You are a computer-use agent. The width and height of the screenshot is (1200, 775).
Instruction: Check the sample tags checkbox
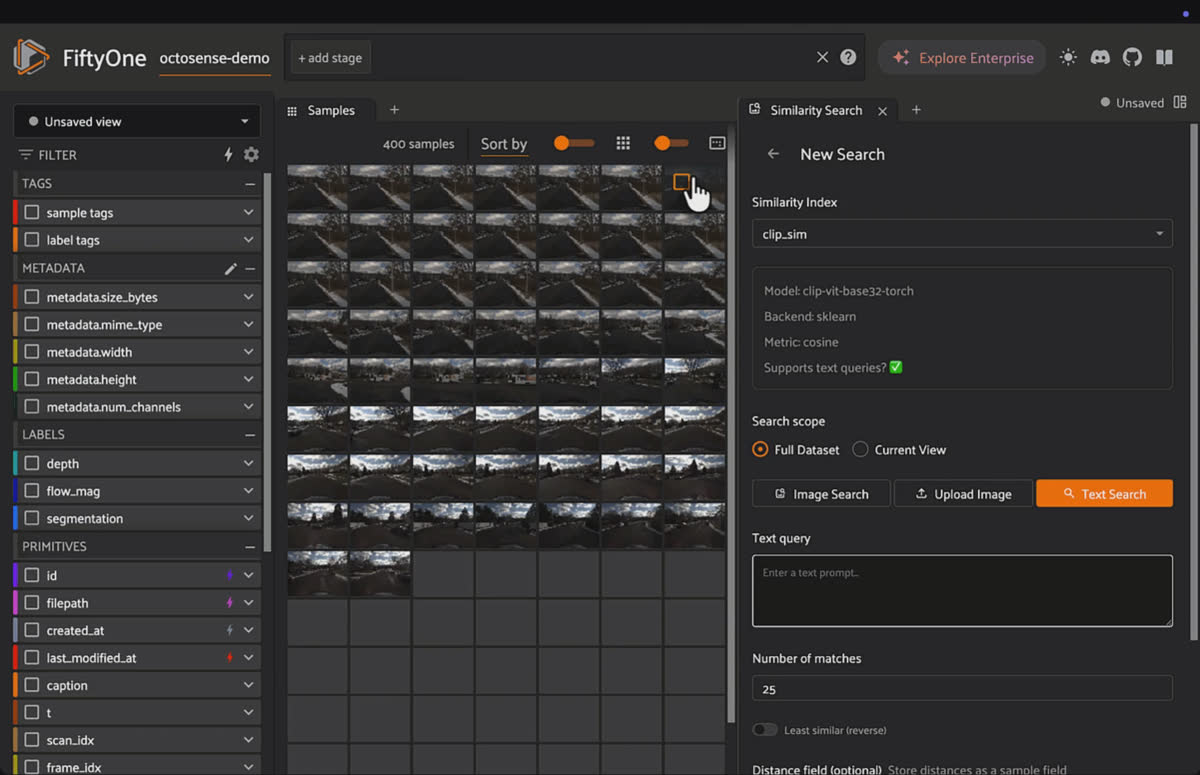[x=32, y=213]
